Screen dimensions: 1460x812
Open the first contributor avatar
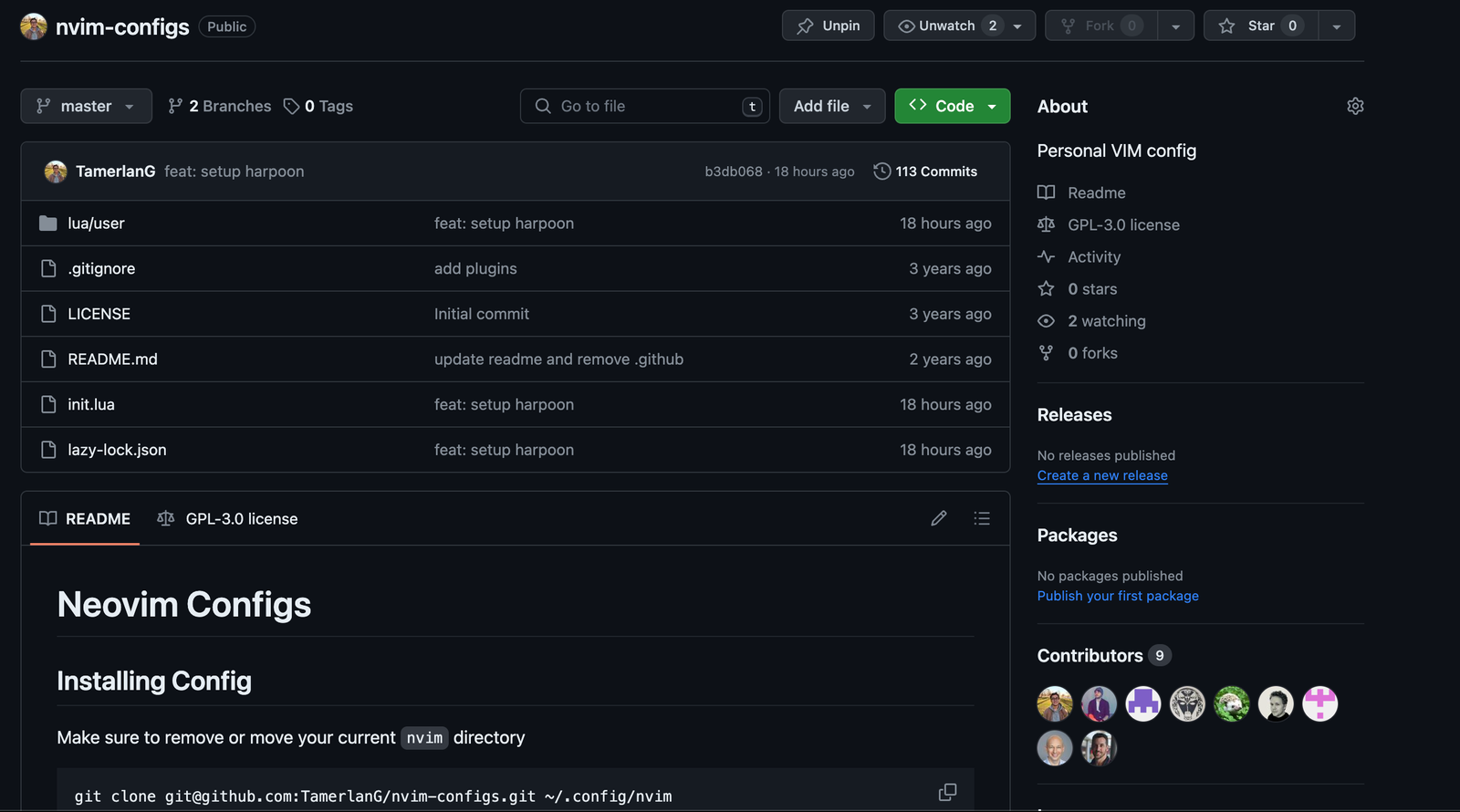point(1055,704)
